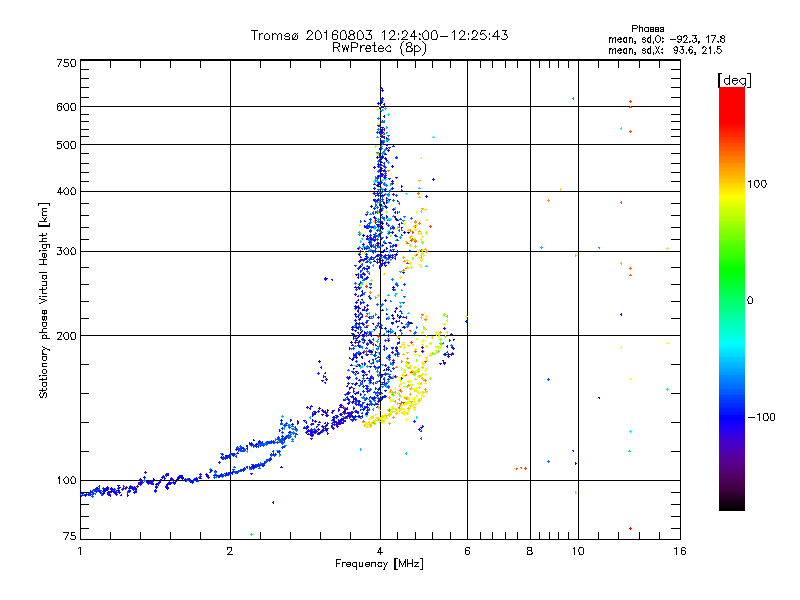The image size is (800, 600).
Task: Click the y-axis tick label '400'
Action: click(66, 192)
